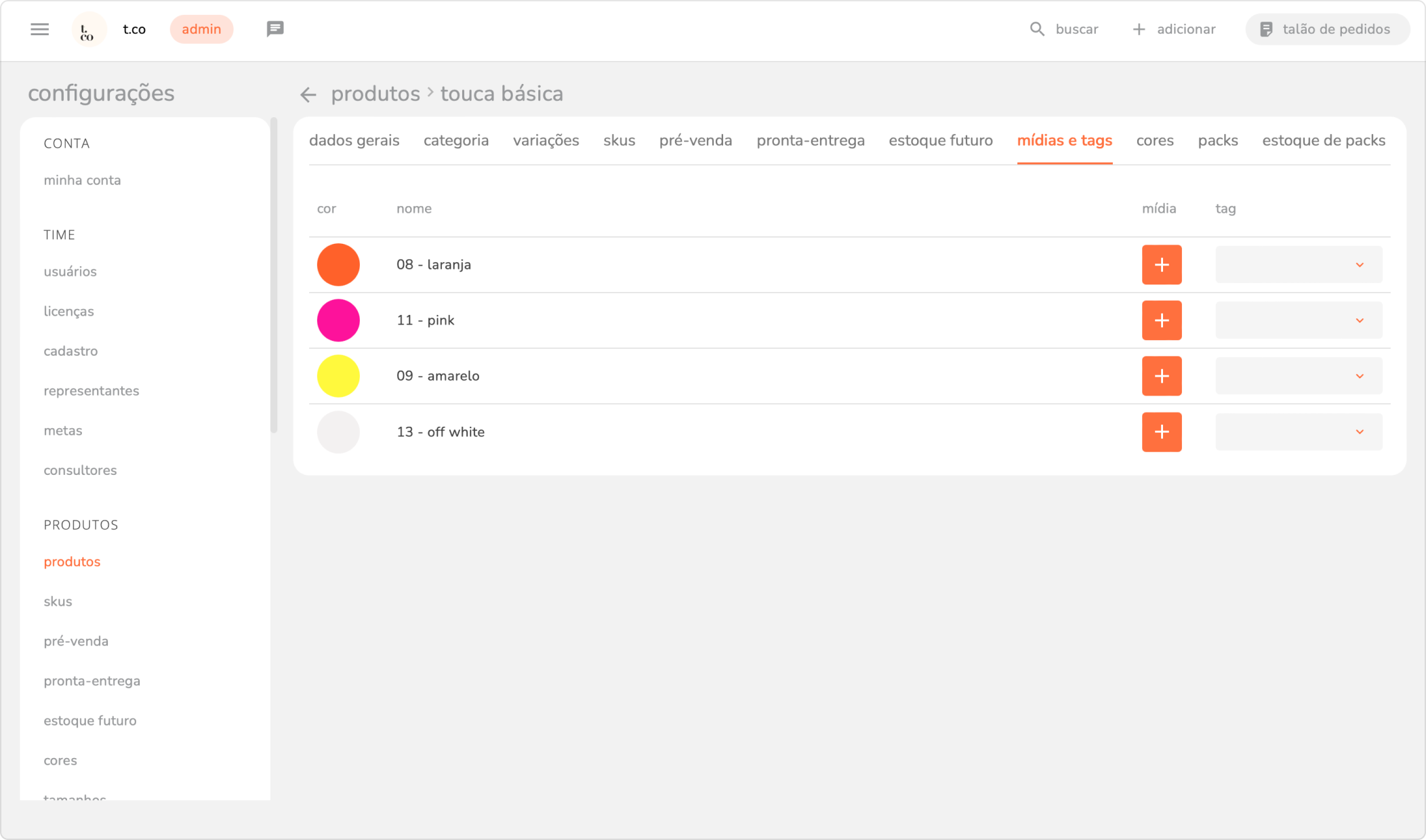
Task: Click the talão de pedidos button
Action: [1326, 29]
